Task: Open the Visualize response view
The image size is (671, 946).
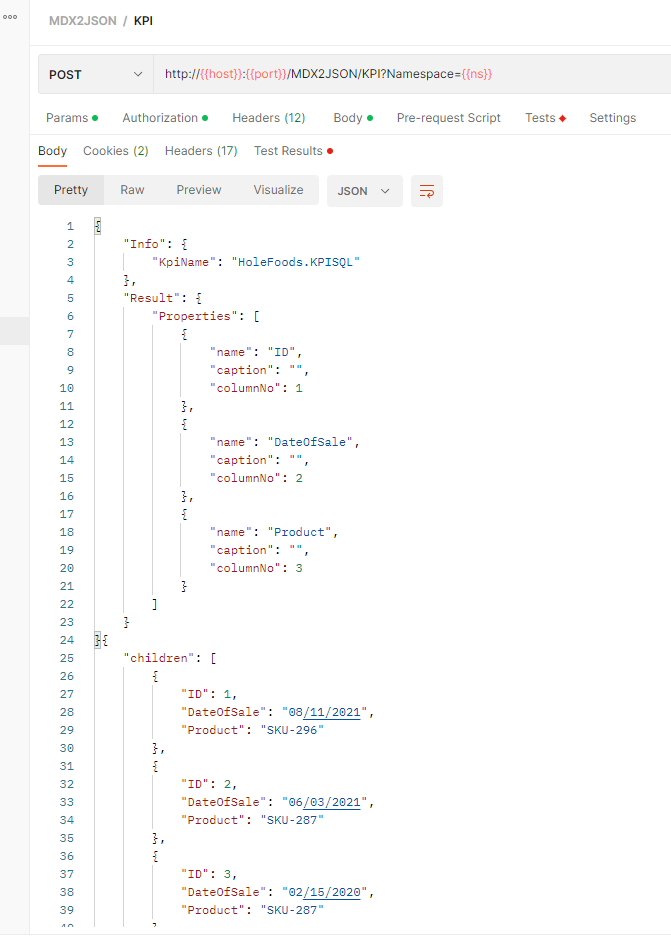Action: click(277, 190)
